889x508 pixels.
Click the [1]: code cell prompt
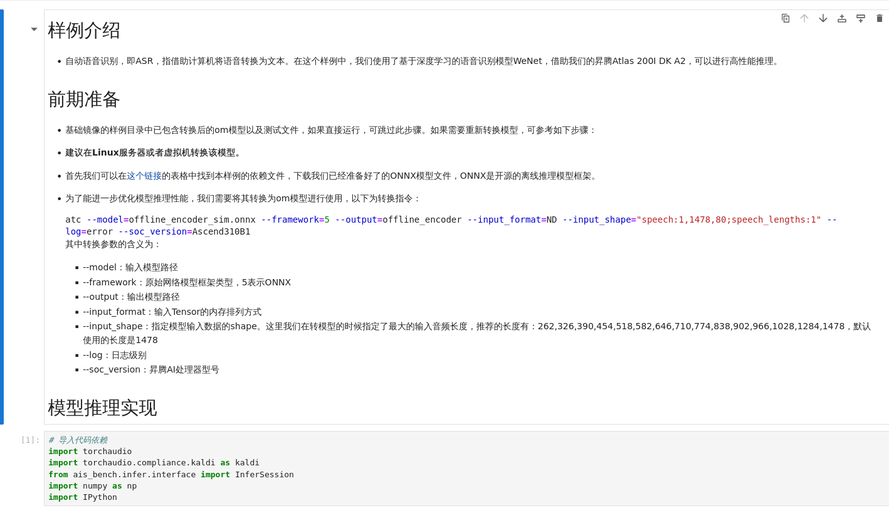coord(30,440)
